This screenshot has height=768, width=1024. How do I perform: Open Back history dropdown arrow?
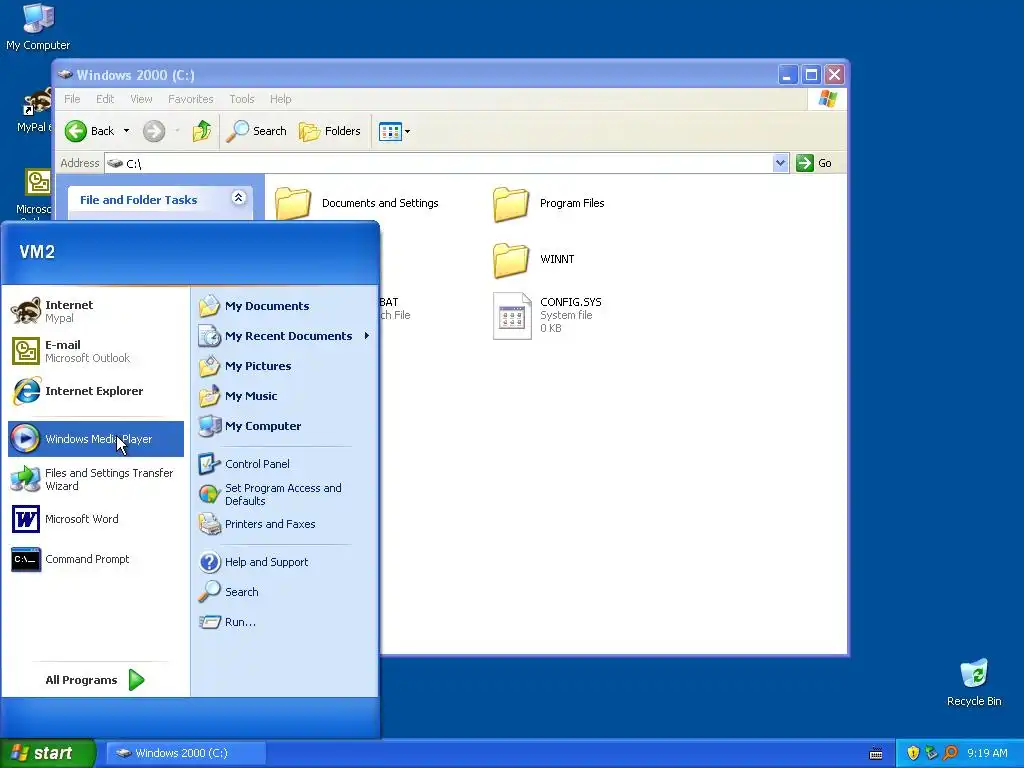click(127, 131)
